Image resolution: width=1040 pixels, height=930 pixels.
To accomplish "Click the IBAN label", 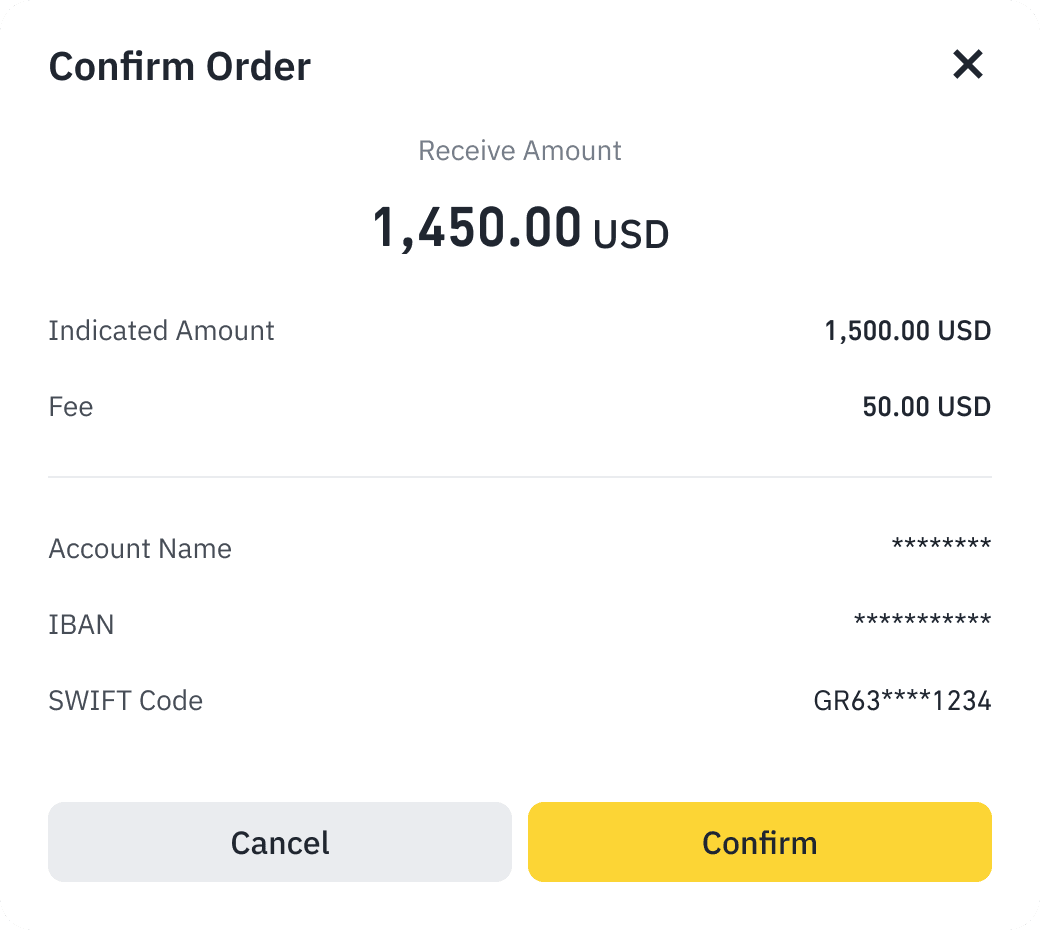I will click(x=81, y=625).
